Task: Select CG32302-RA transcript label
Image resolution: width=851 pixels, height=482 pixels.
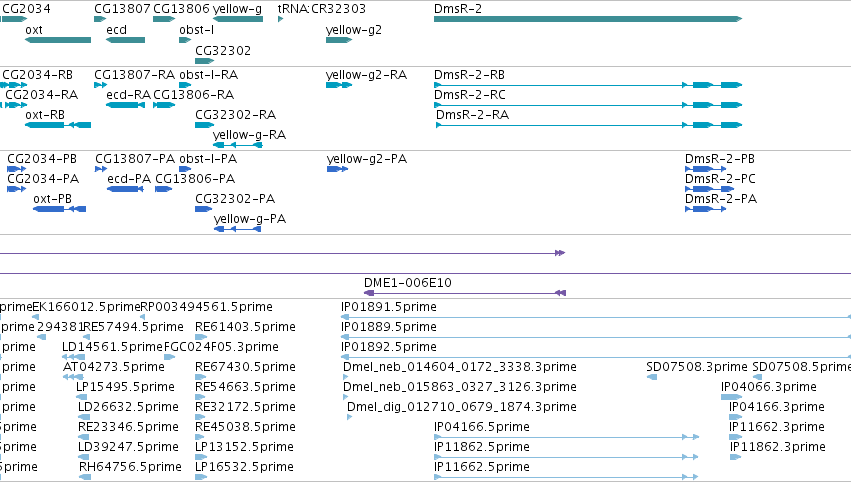Action: 236,115
